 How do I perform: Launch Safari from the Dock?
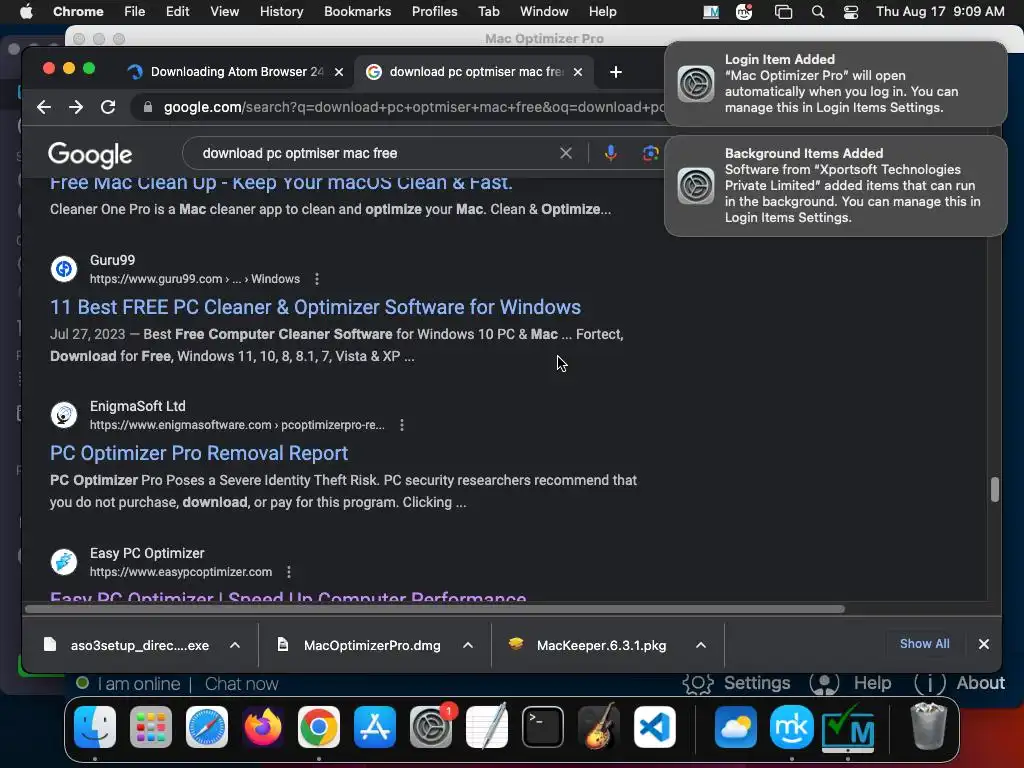click(x=207, y=727)
